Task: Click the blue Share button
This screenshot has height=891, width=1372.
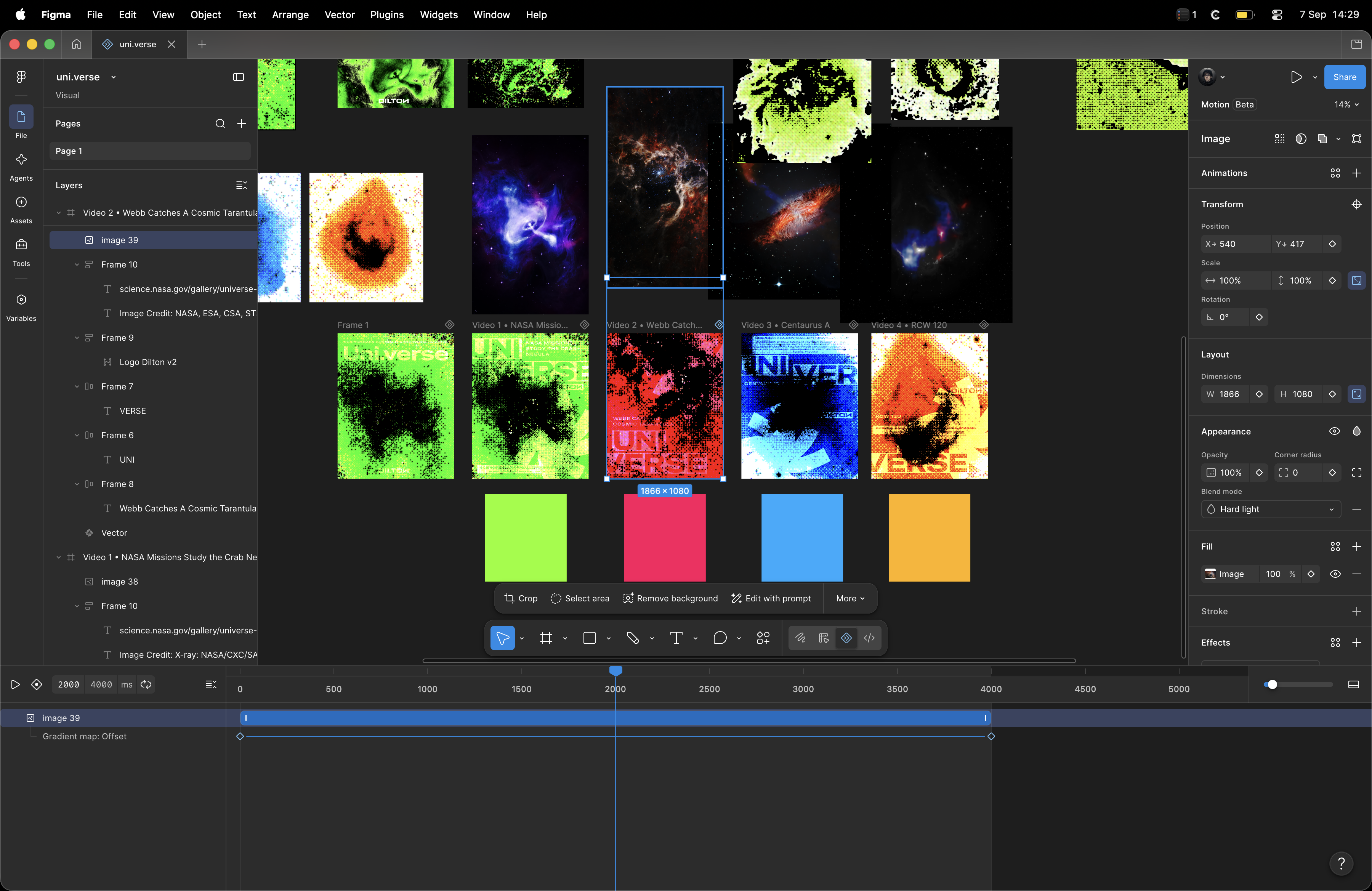Action: click(1344, 77)
